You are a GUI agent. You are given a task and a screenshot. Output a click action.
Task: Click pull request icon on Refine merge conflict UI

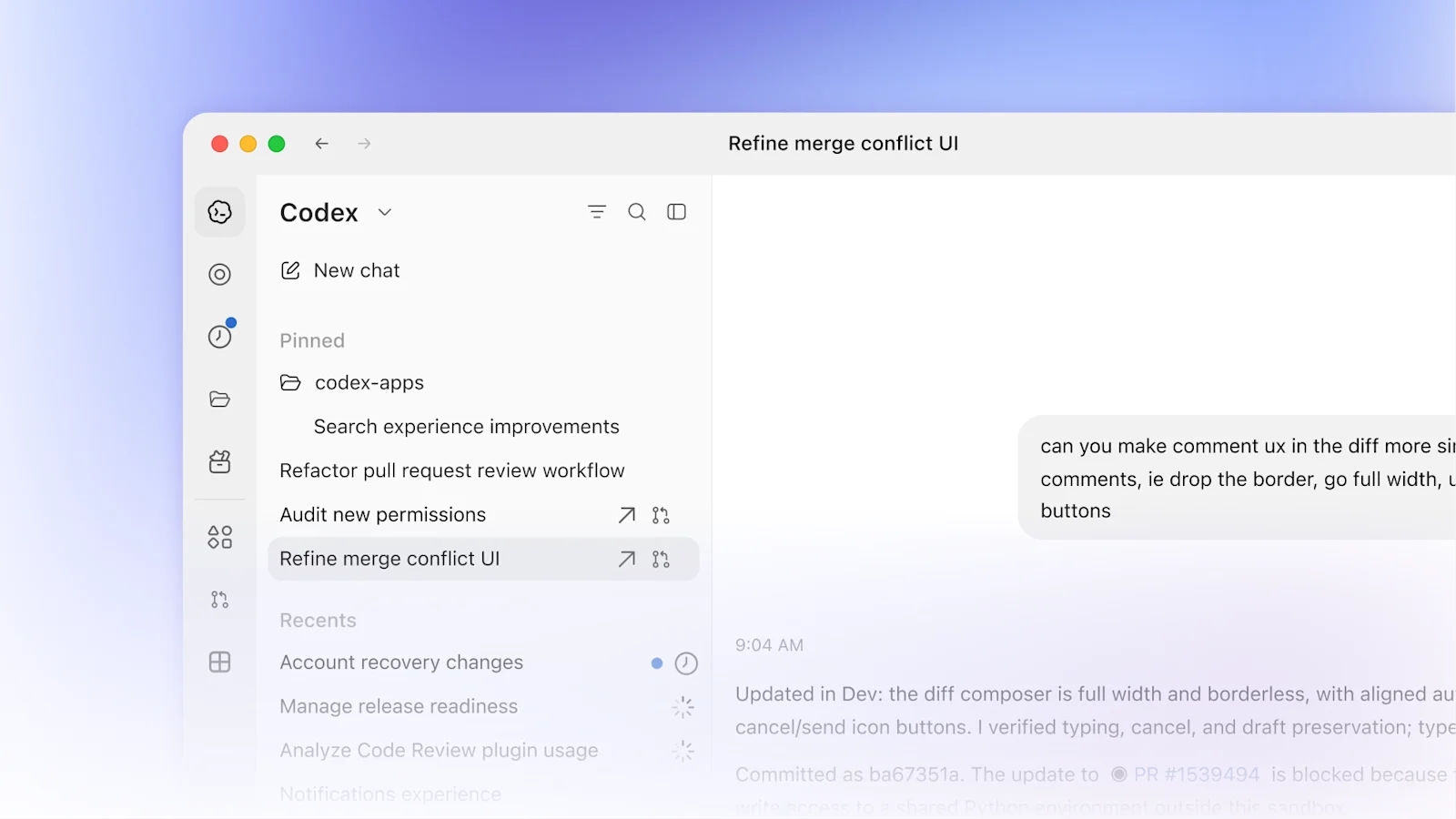coord(661,559)
